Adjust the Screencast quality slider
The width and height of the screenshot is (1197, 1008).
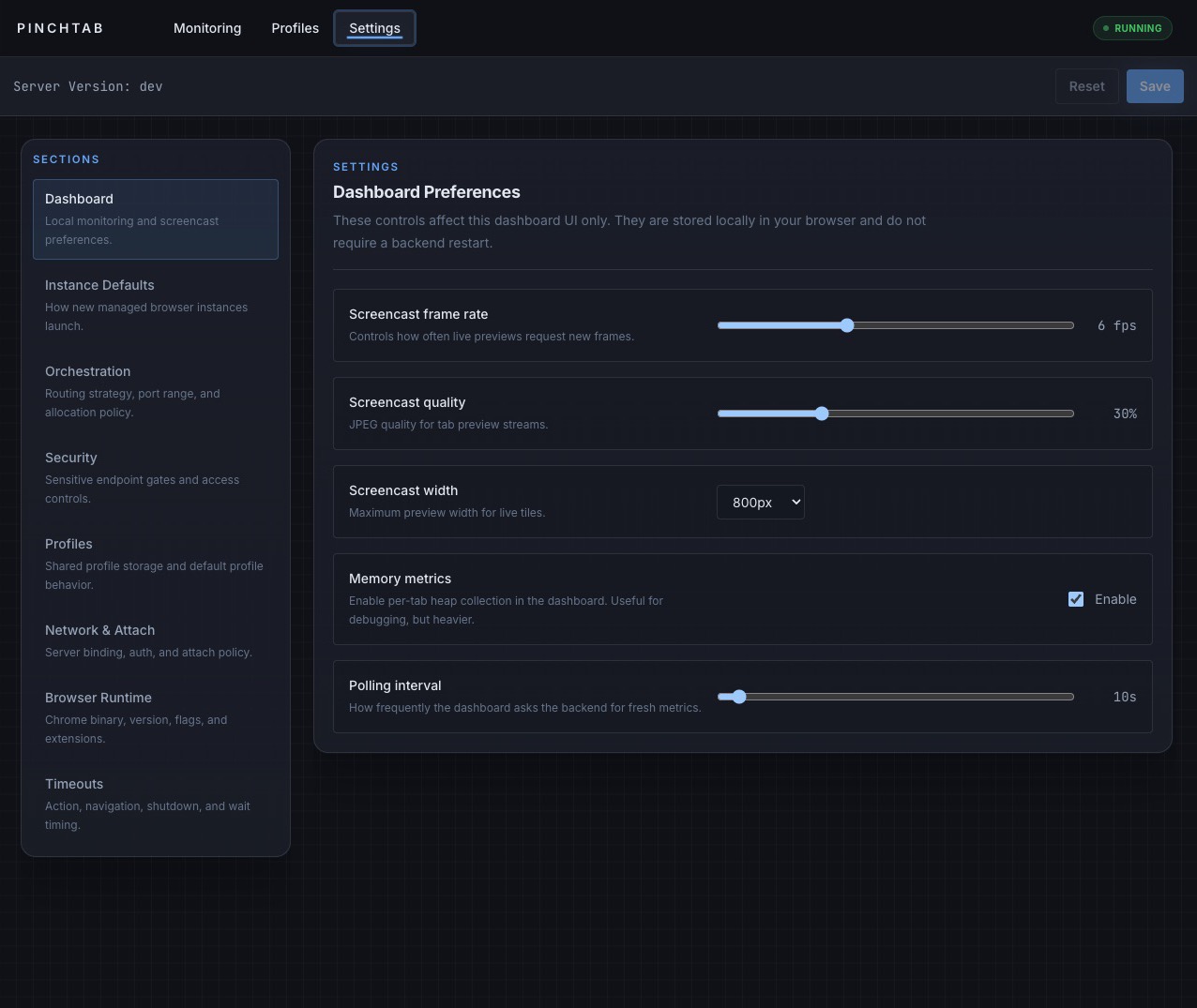(x=822, y=413)
